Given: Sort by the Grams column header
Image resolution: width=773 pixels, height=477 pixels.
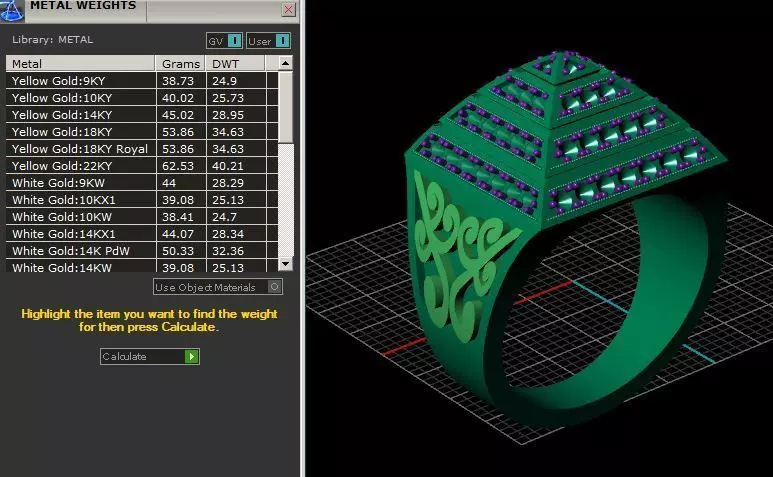Looking at the screenshot, I should point(180,64).
